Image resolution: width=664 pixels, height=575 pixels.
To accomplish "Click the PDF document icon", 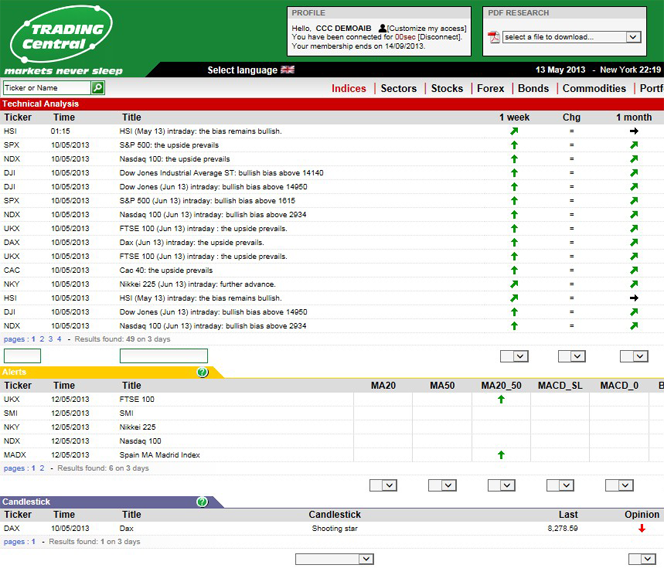I will pos(494,37).
